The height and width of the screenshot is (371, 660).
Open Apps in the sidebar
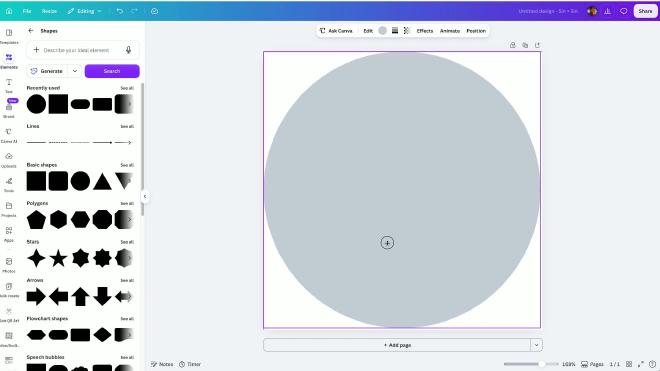coord(9,234)
